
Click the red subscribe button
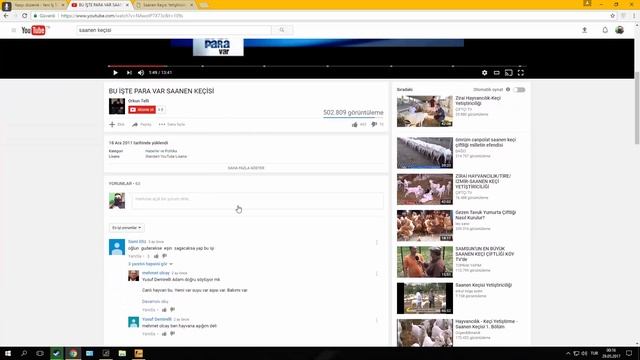(x=142, y=109)
